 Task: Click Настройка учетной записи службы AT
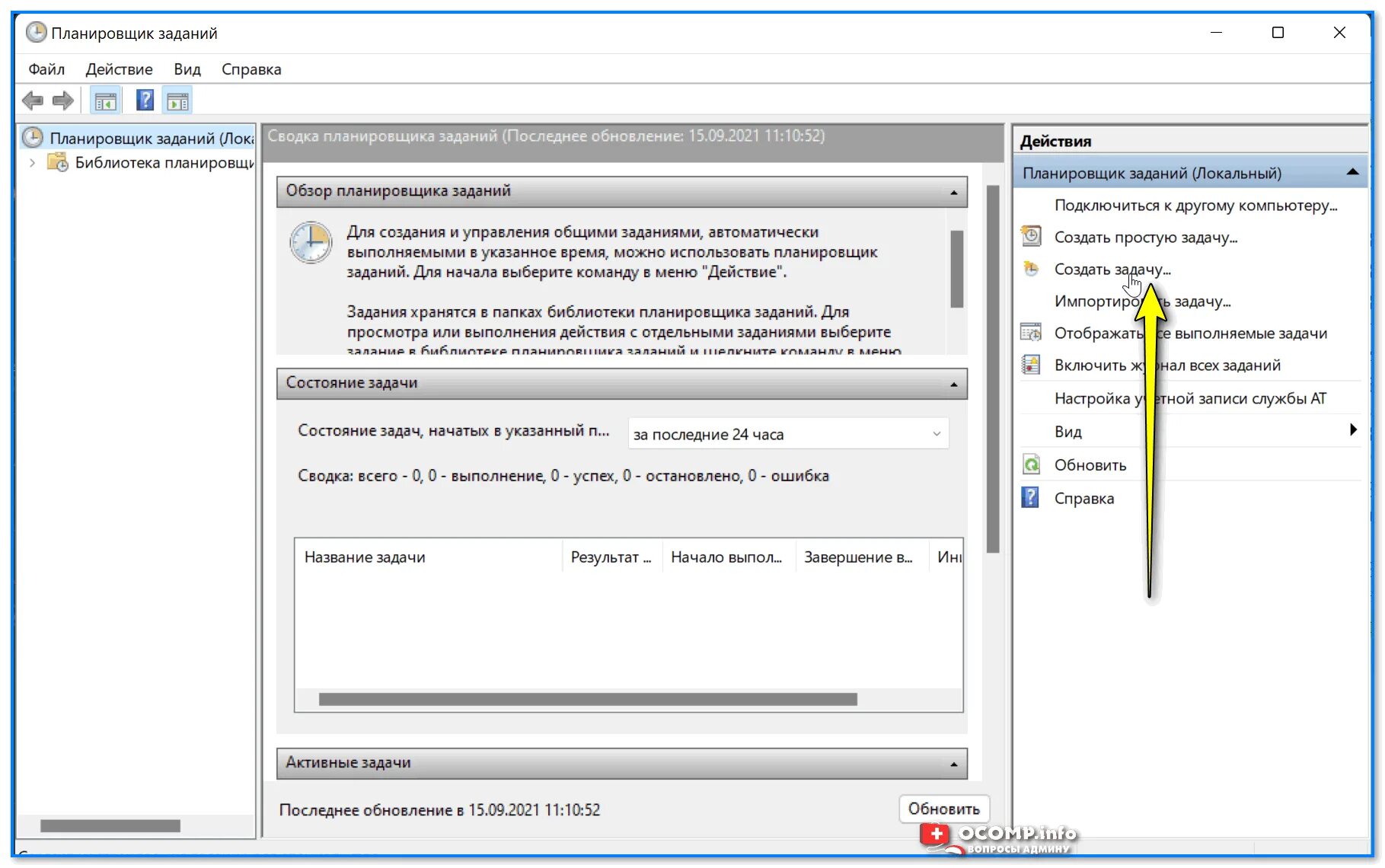[x=1190, y=398]
